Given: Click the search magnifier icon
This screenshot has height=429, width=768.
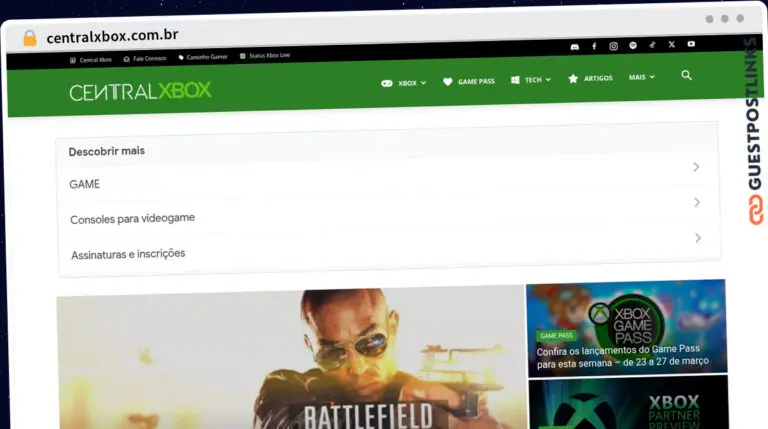Looking at the screenshot, I should click(x=686, y=75).
